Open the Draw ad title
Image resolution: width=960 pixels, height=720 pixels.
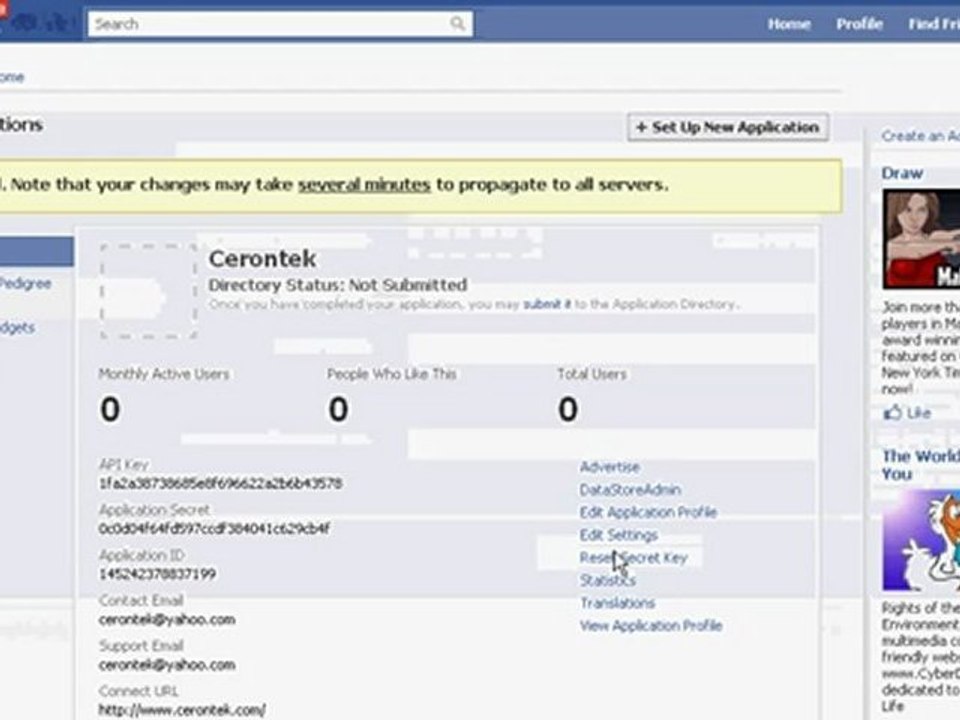click(902, 173)
